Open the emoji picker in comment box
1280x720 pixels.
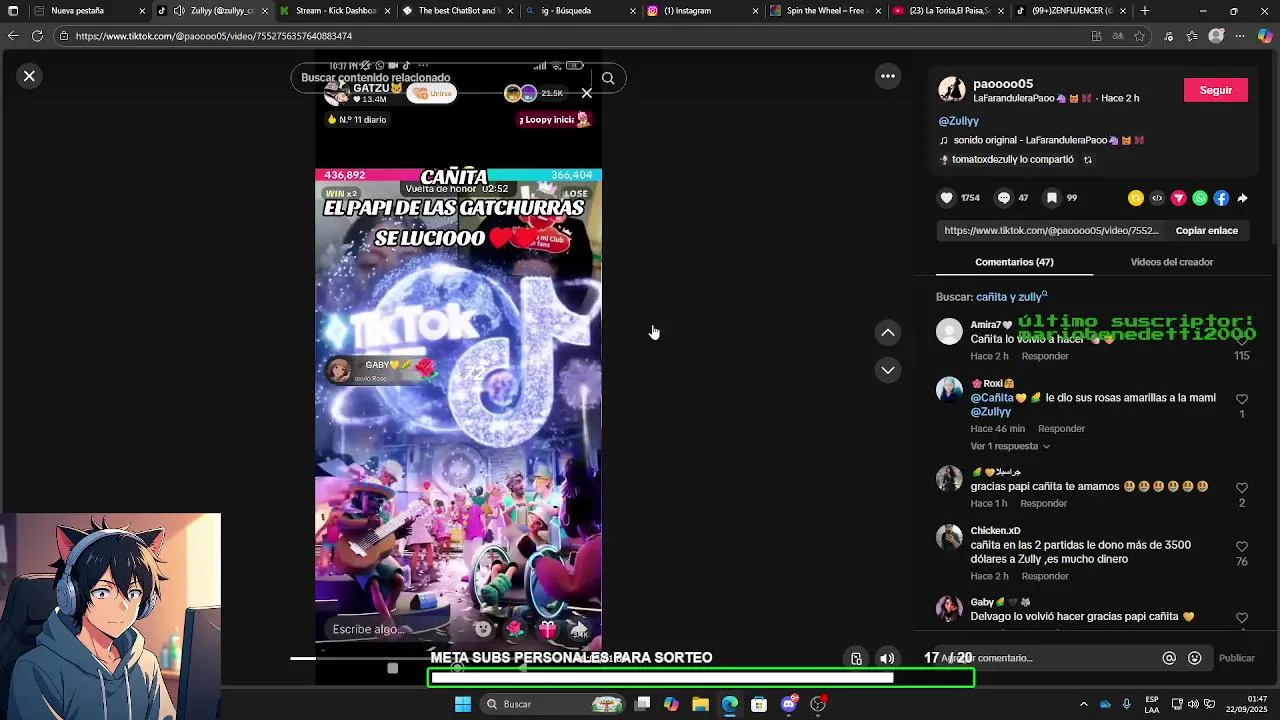pos(1195,658)
